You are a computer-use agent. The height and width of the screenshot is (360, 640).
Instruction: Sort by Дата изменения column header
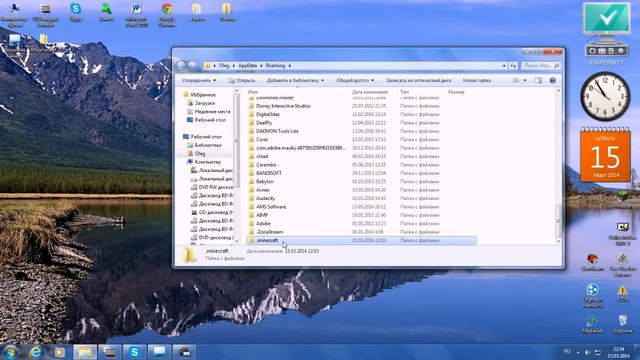(369, 92)
